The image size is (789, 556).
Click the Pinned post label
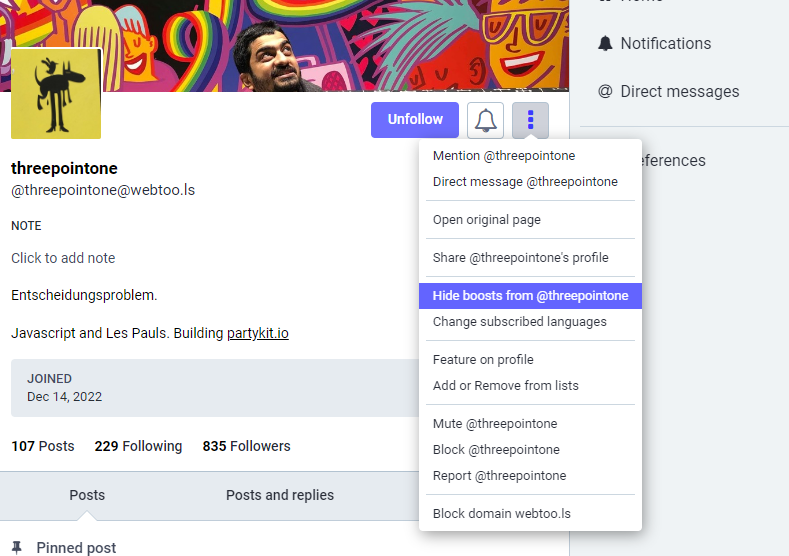coord(76,547)
